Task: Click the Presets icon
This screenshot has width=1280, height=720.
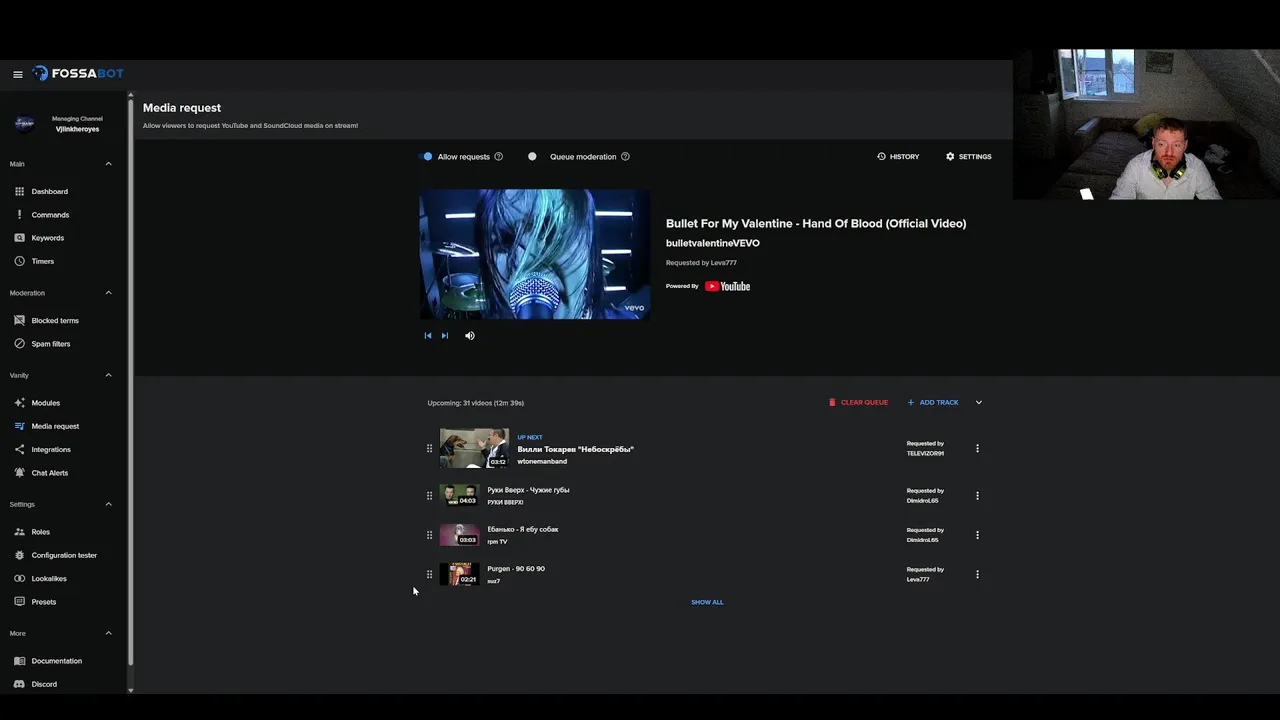Action: point(20,602)
